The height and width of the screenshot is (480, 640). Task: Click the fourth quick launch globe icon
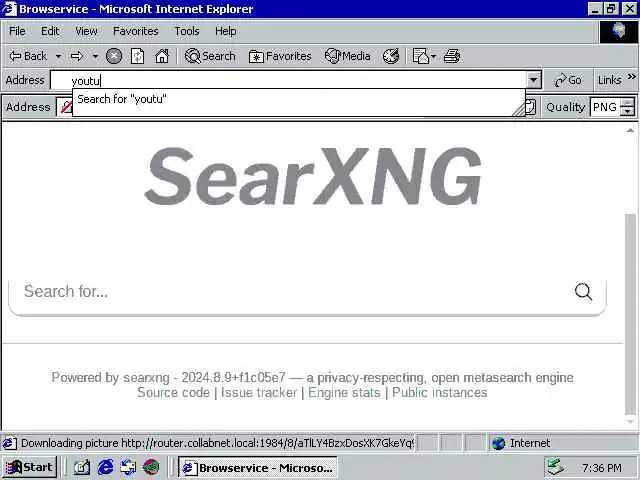click(151, 467)
